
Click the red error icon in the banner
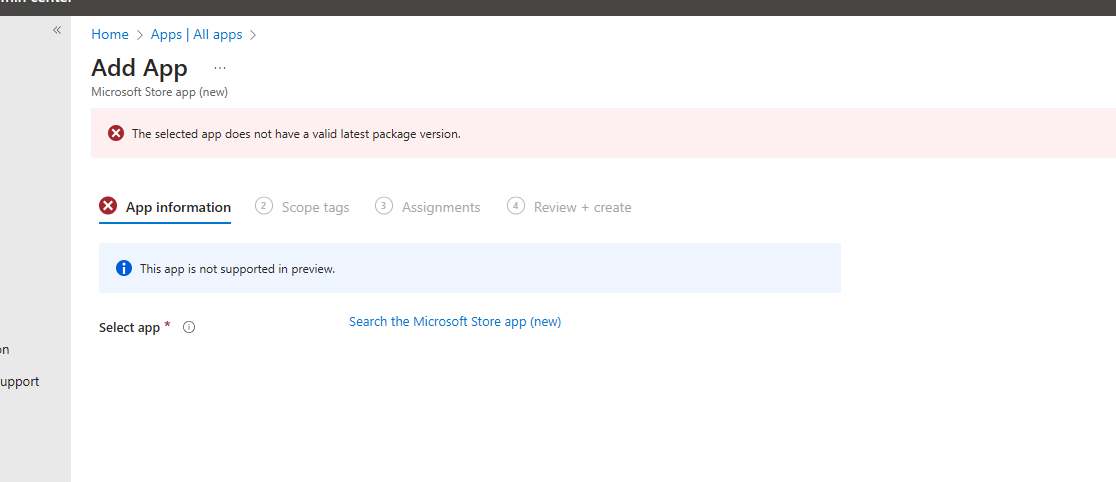[x=115, y=133]
